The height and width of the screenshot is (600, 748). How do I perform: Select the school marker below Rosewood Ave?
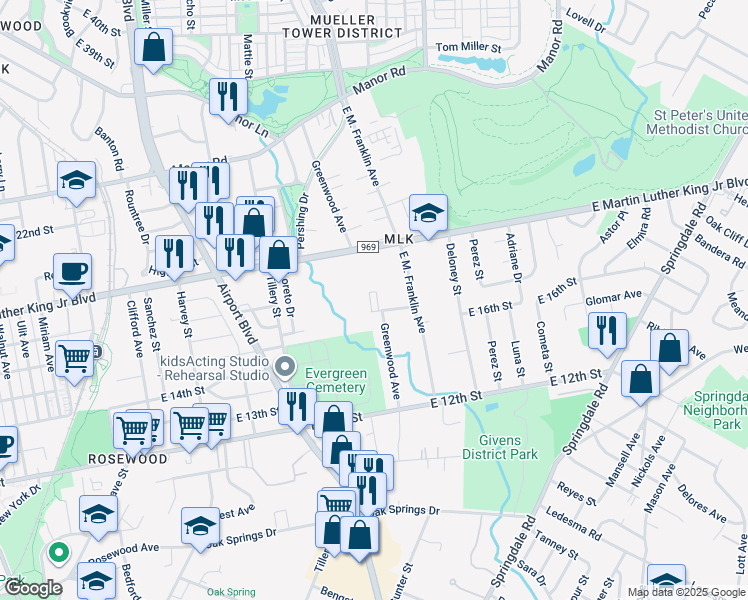(x=96, y=581)
